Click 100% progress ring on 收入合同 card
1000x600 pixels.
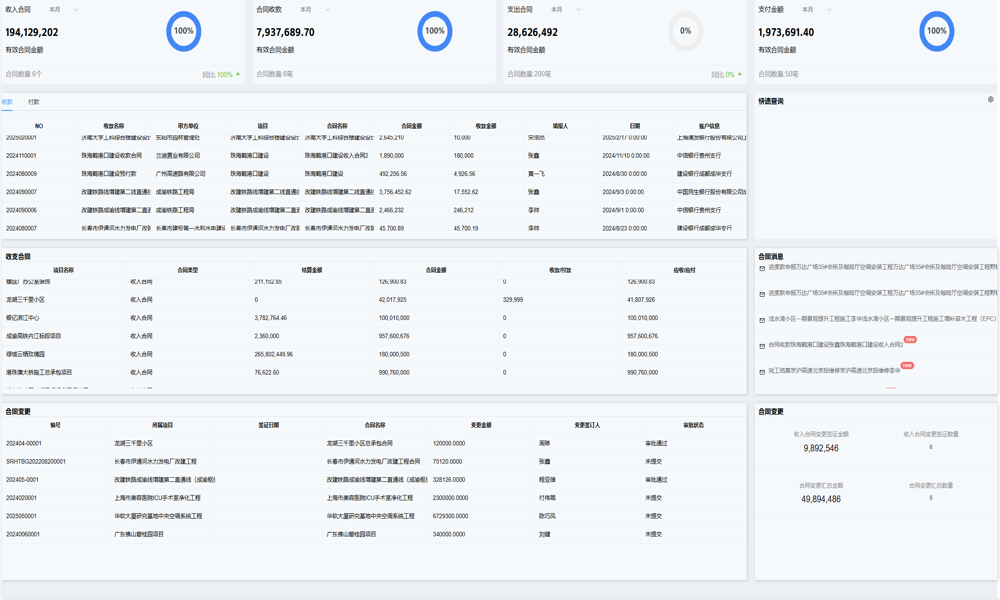(x=184, y=31)
